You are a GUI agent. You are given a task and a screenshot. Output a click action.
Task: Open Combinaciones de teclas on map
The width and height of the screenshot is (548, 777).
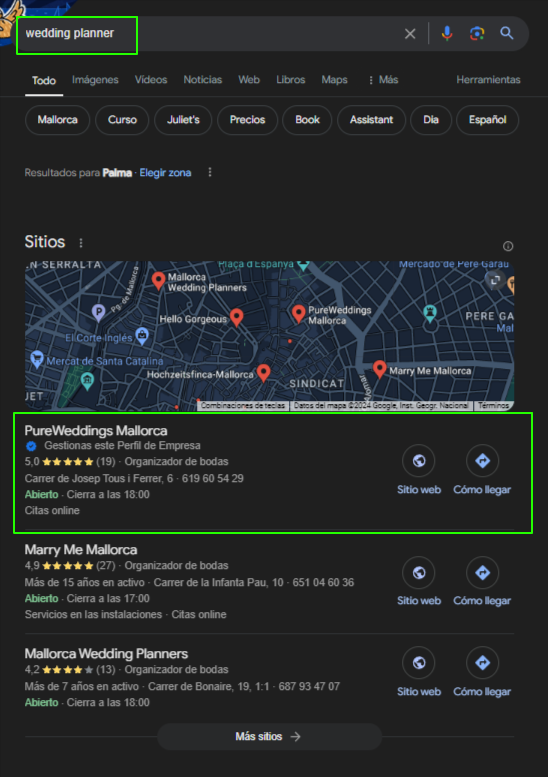point(242,405)
